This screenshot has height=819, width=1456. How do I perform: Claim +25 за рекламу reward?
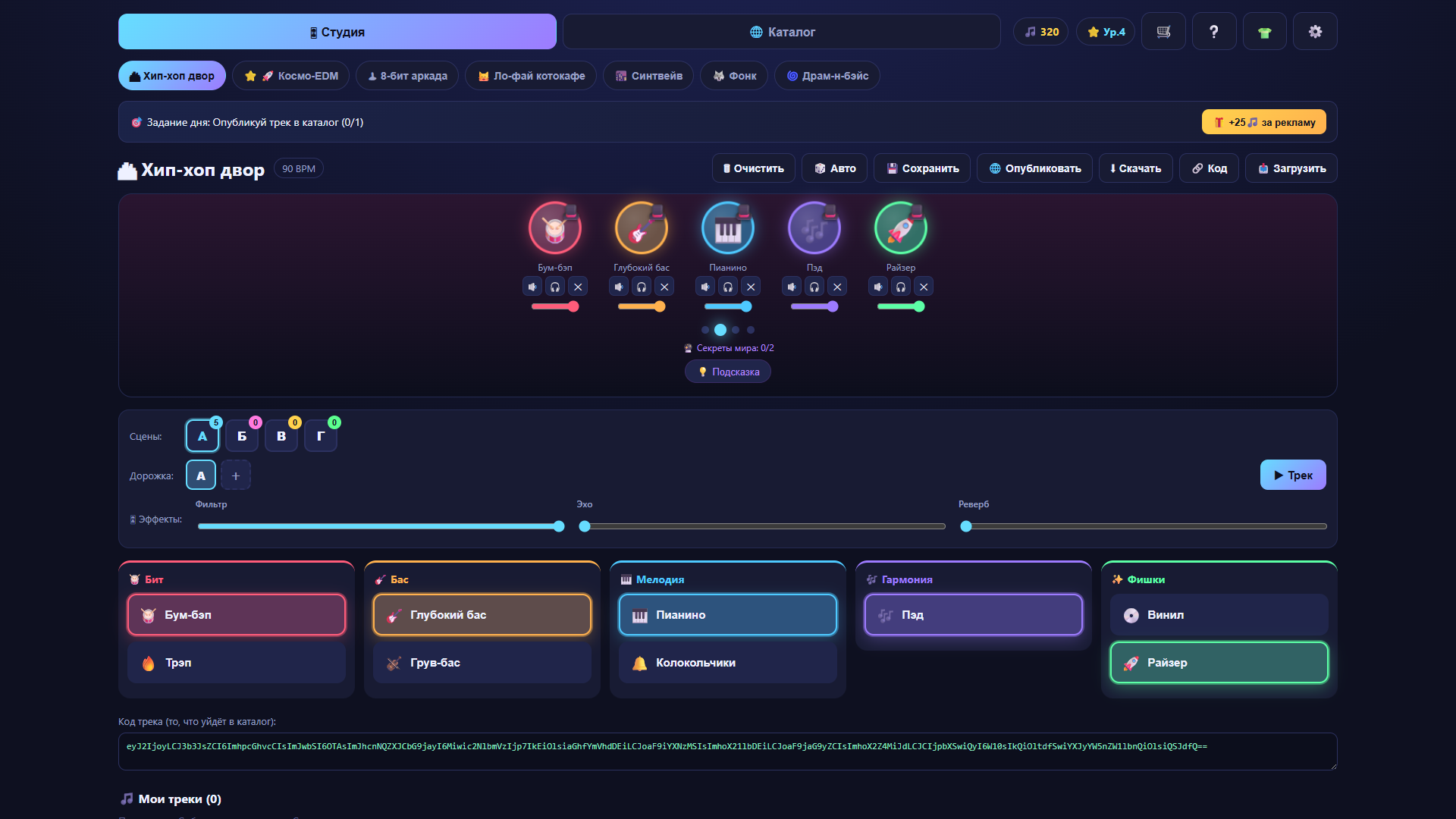(1264, 122)
